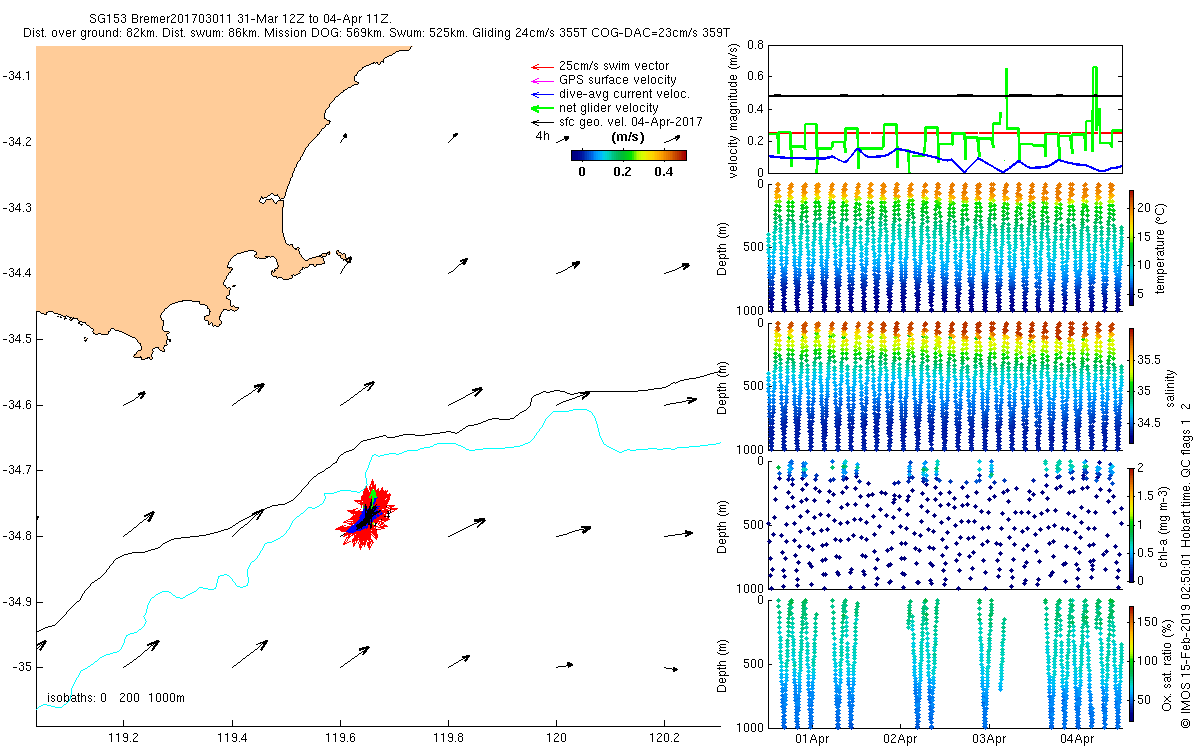
Task: Click the '35.5' salinity colorbar tick
Action: (x=1148, y=359)
